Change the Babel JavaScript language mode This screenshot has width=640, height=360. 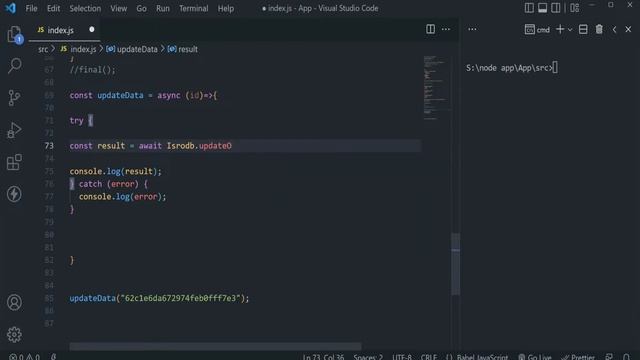coord(482,357)
